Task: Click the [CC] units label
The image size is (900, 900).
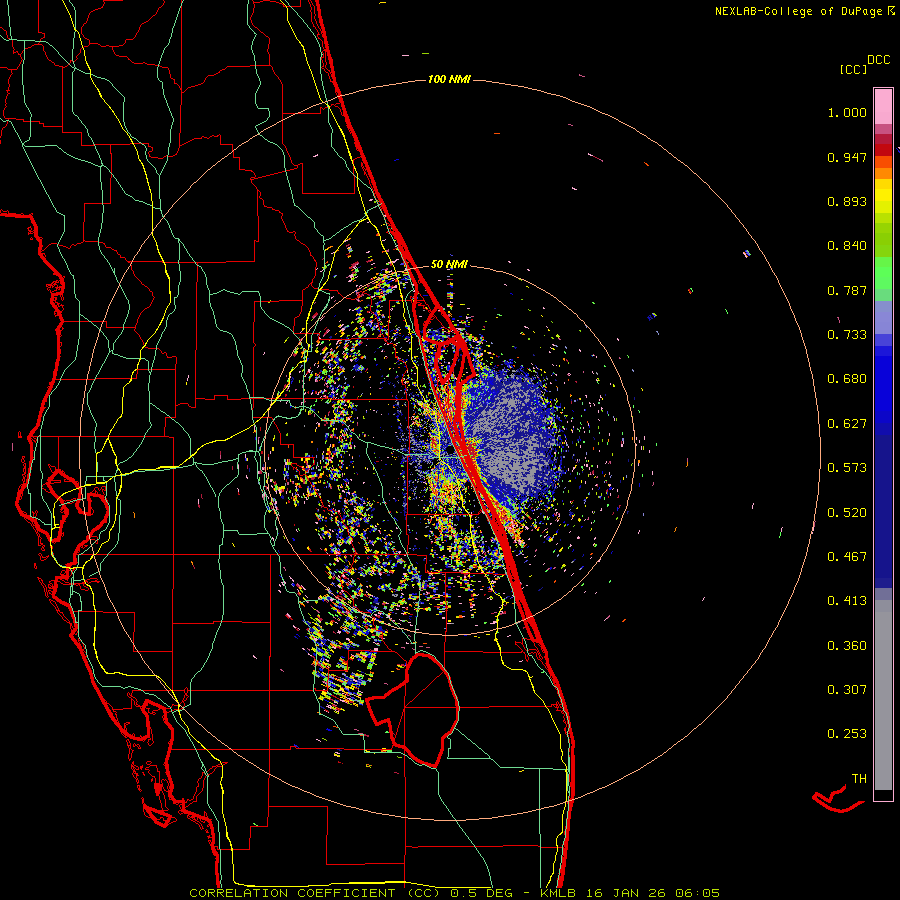Action: [x=853, y=69]
